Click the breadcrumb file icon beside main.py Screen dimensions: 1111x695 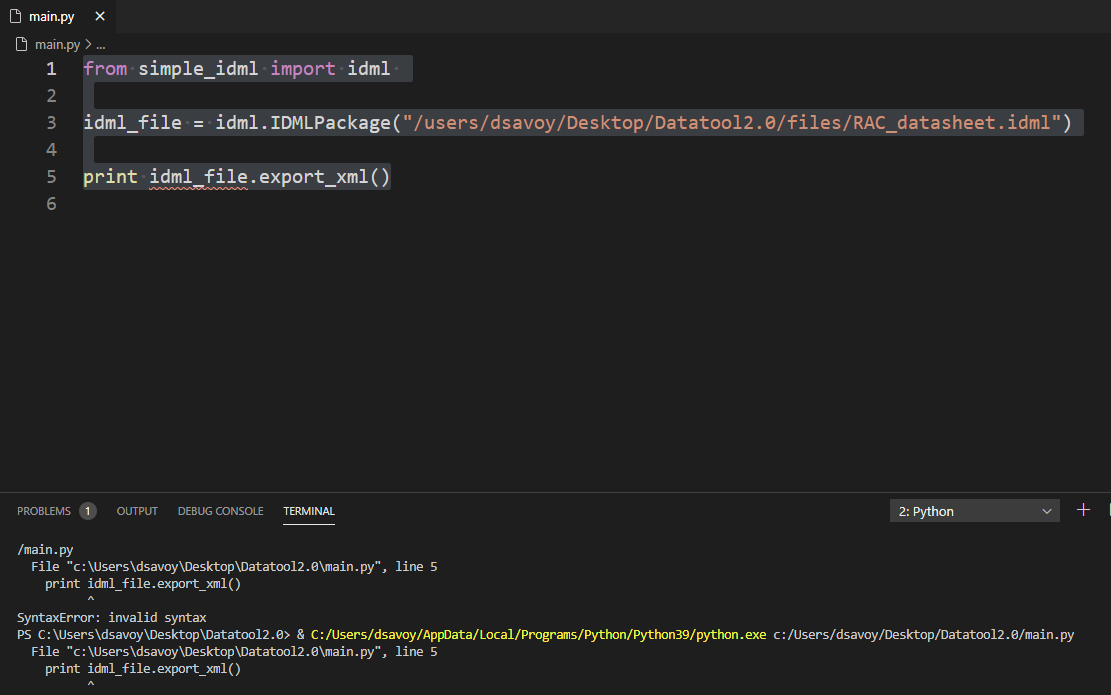(22, 44)
